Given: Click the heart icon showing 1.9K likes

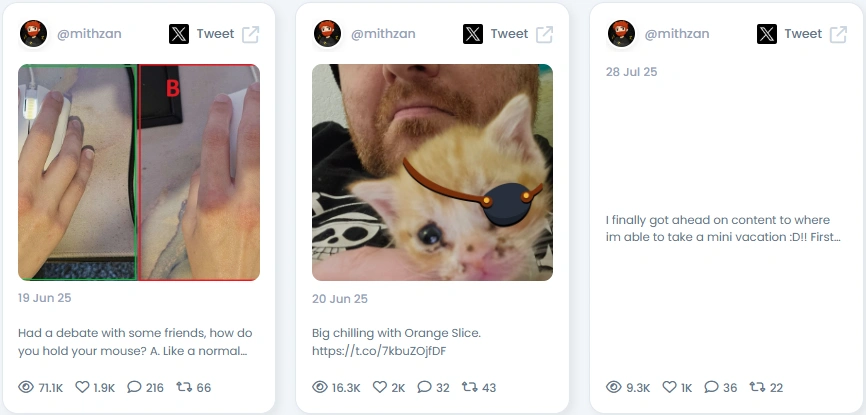Looking at the screenshot, I should [x=82, y=387].
